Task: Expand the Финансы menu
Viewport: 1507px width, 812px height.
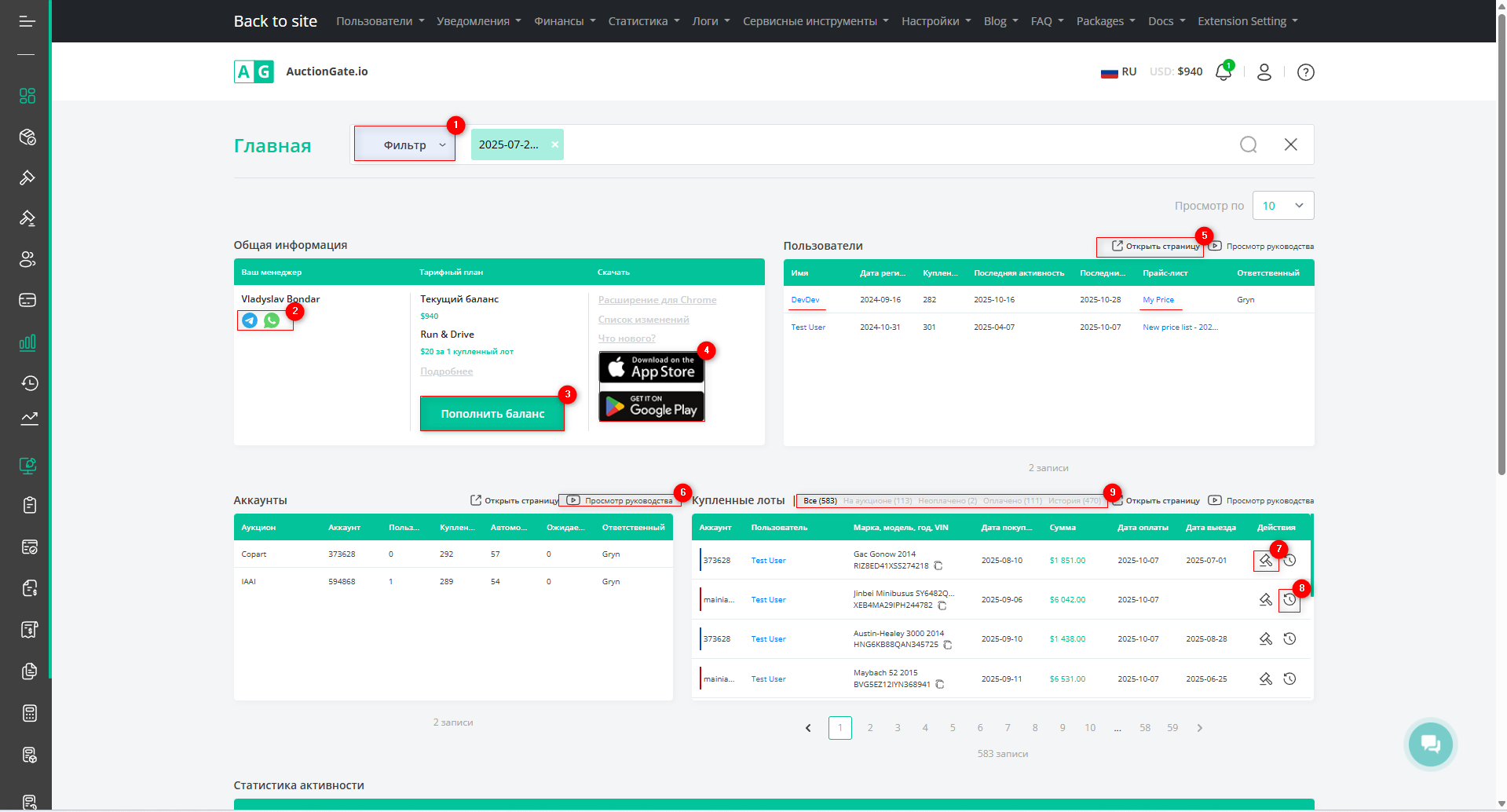Action: (564, 21)
